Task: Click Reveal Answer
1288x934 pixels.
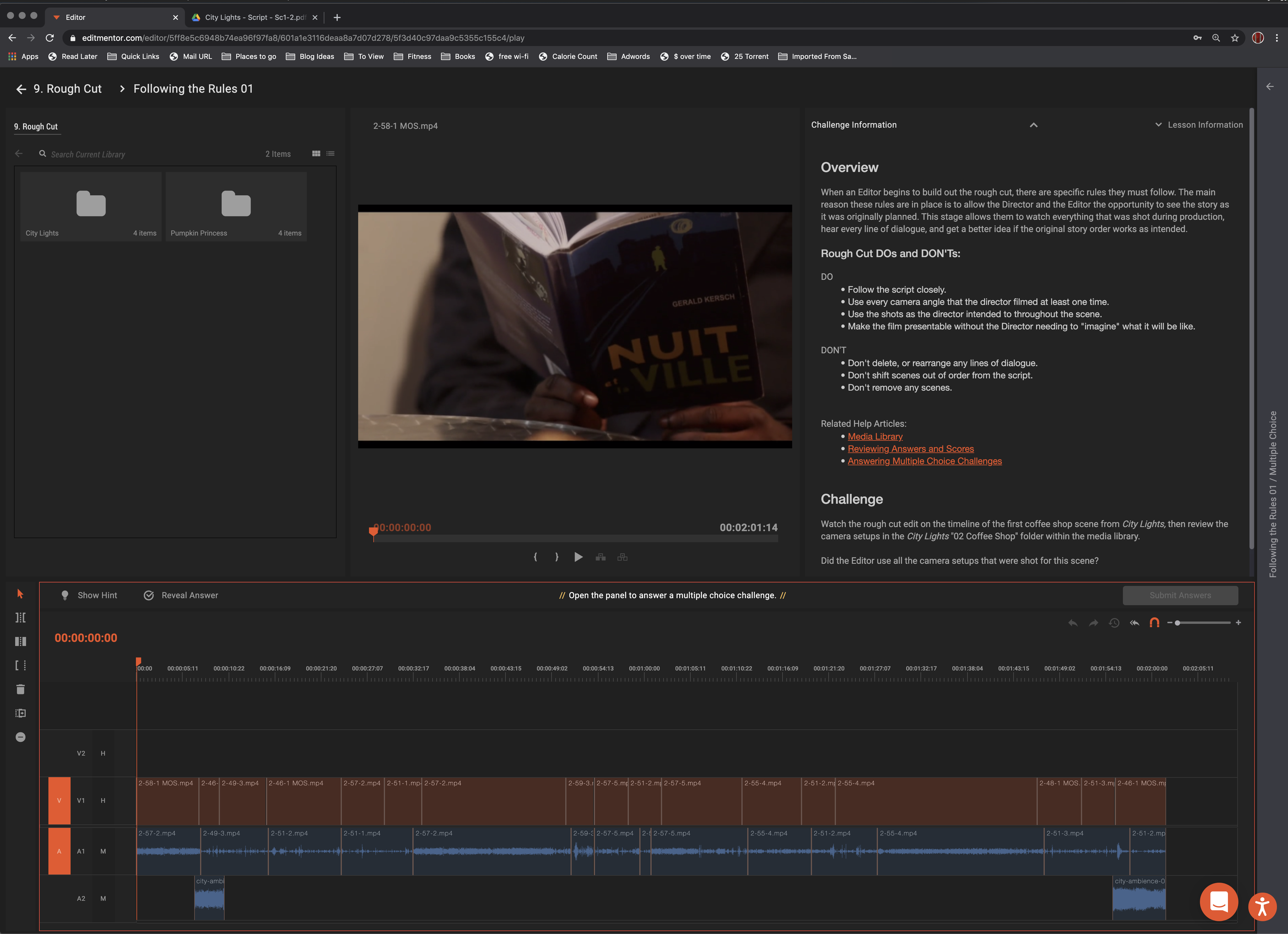Action: (x=181, y=595)
